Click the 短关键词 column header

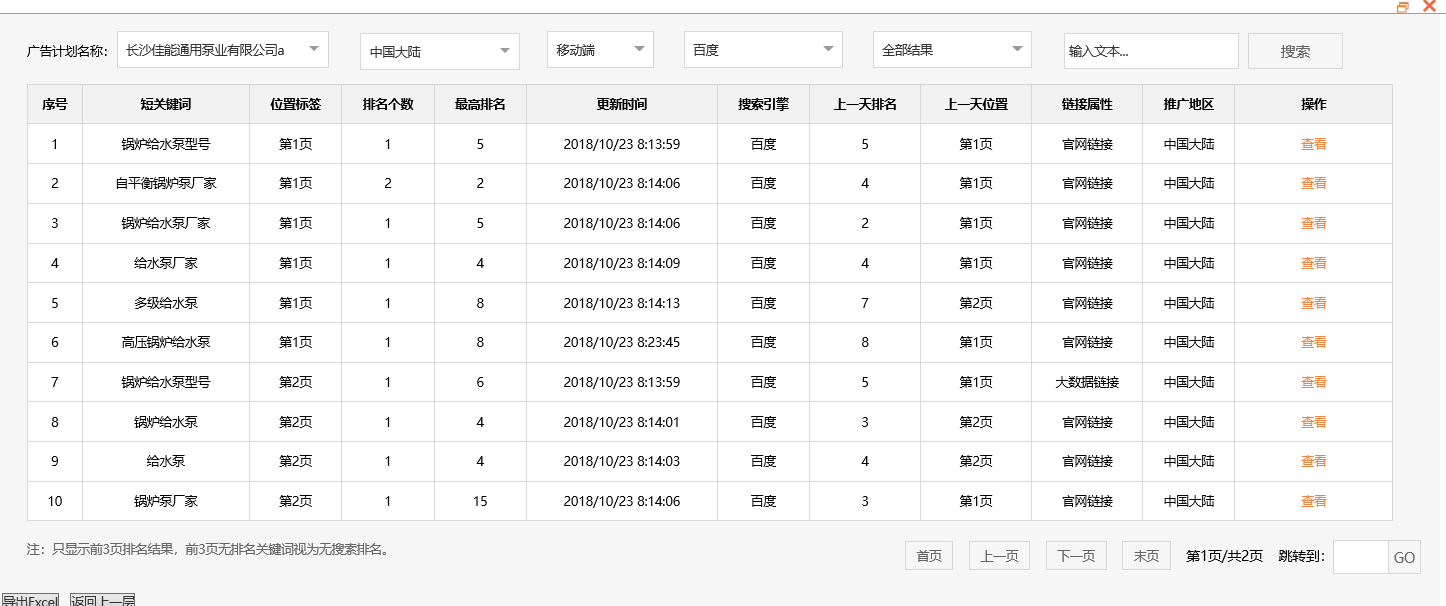(x=166, y=104)
